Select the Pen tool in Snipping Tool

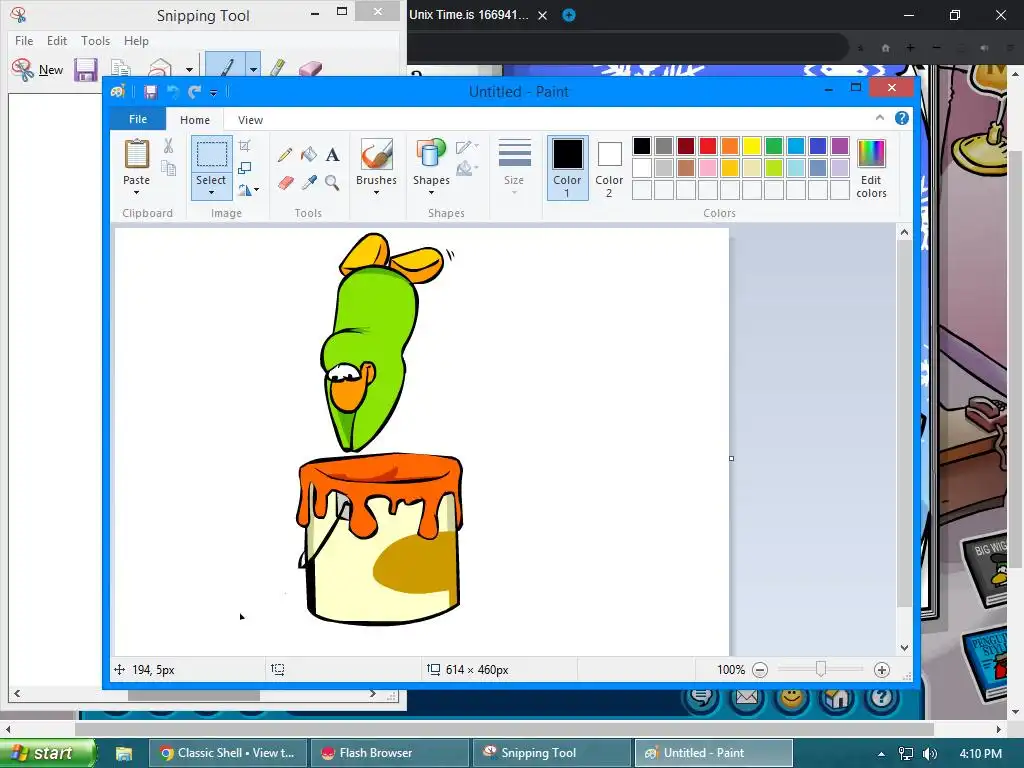pos(225,68)
